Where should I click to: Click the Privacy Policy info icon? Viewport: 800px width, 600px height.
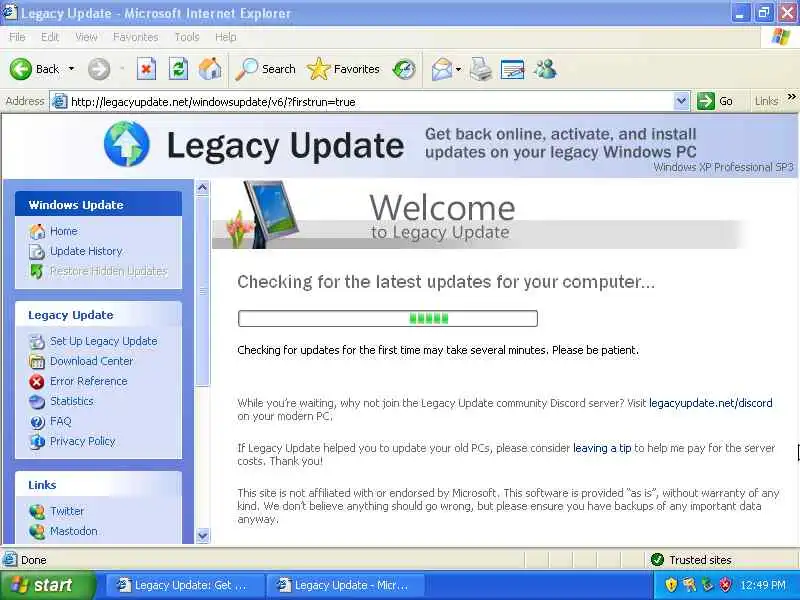click(37, 441)
